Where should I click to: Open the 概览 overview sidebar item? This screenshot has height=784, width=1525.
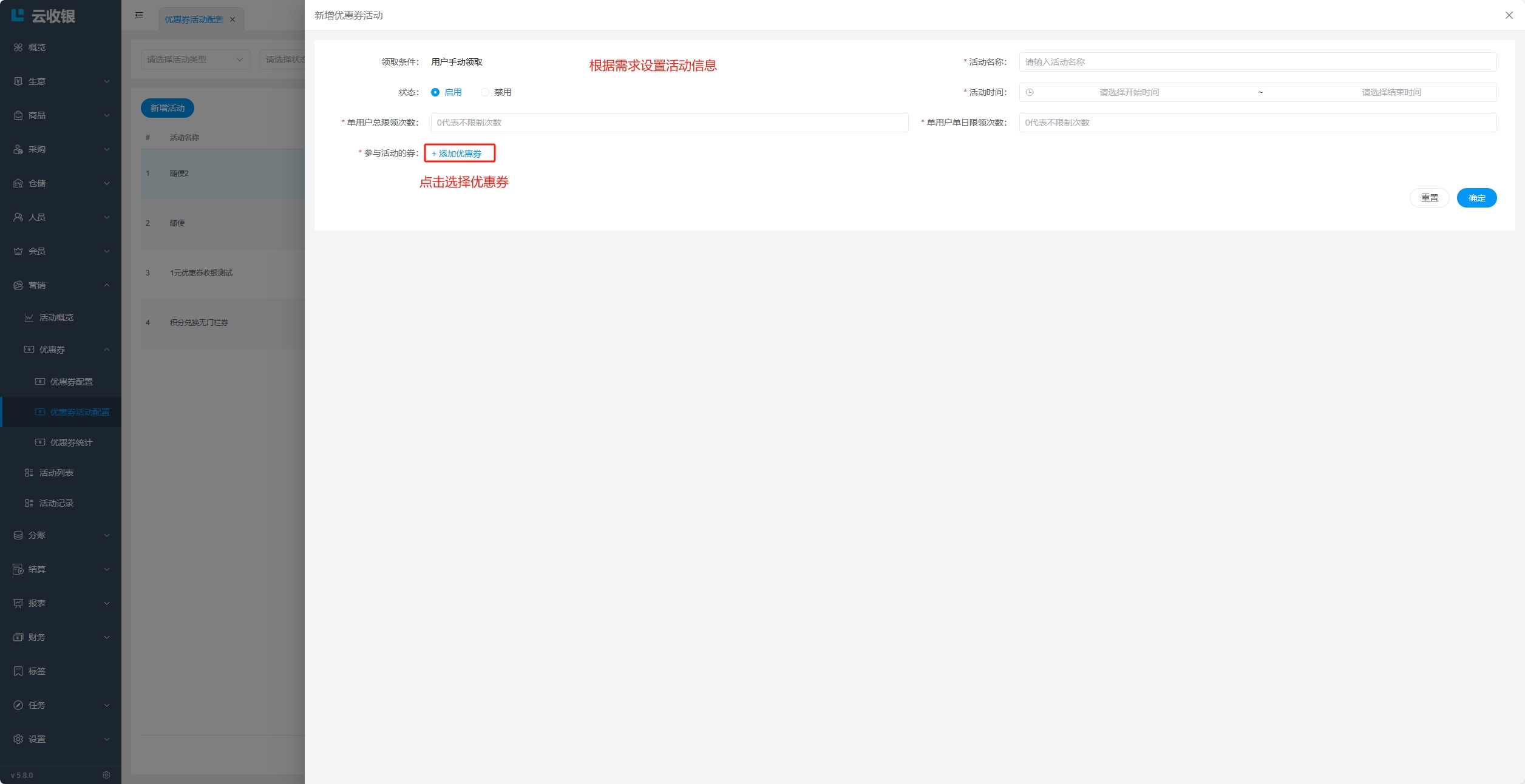tap(37, 47)
